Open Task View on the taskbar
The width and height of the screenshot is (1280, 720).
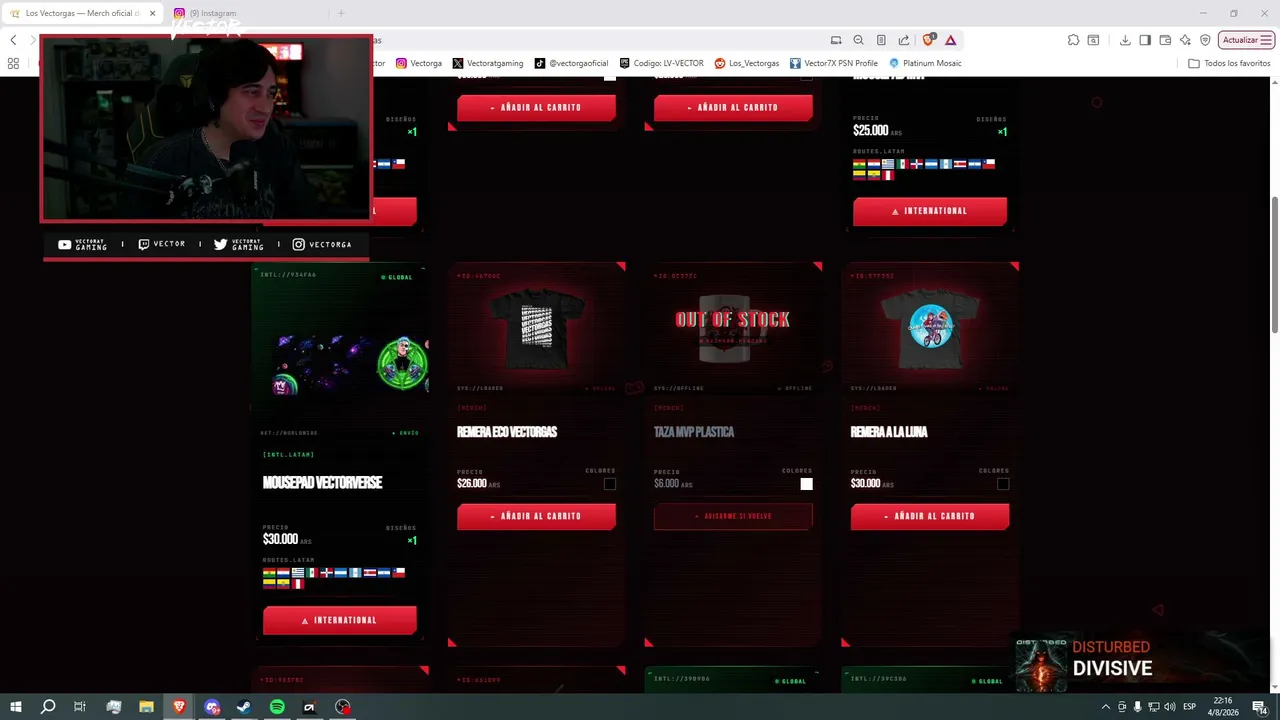[80, 707]
